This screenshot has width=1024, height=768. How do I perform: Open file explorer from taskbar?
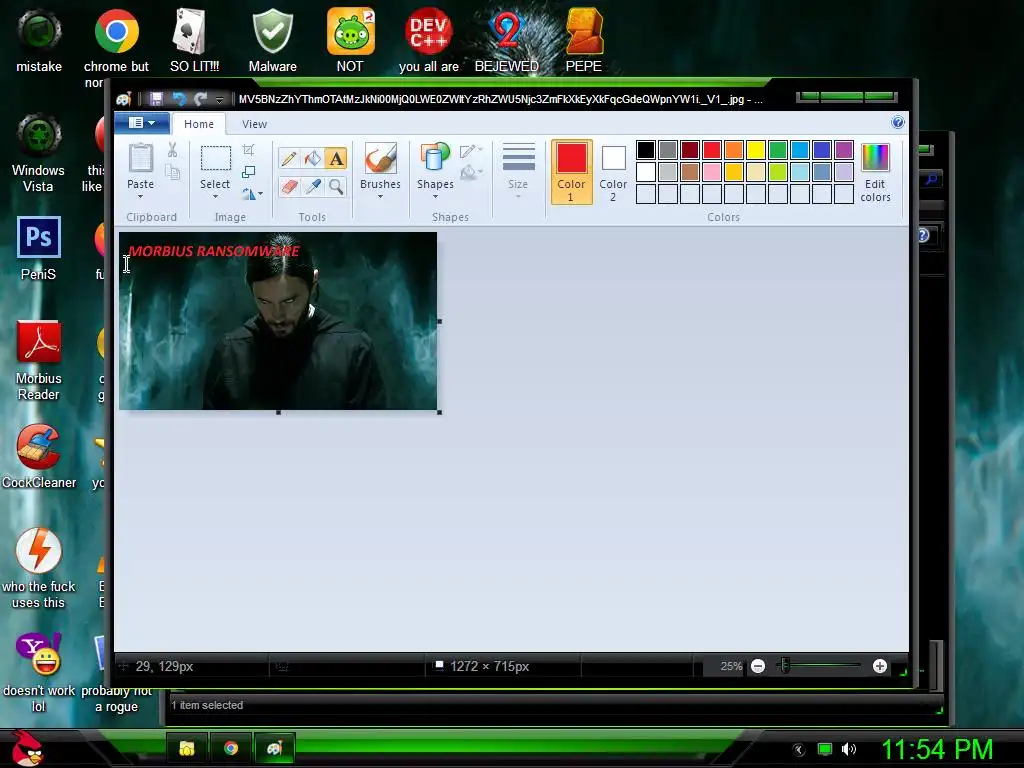[x=187, y=748]
